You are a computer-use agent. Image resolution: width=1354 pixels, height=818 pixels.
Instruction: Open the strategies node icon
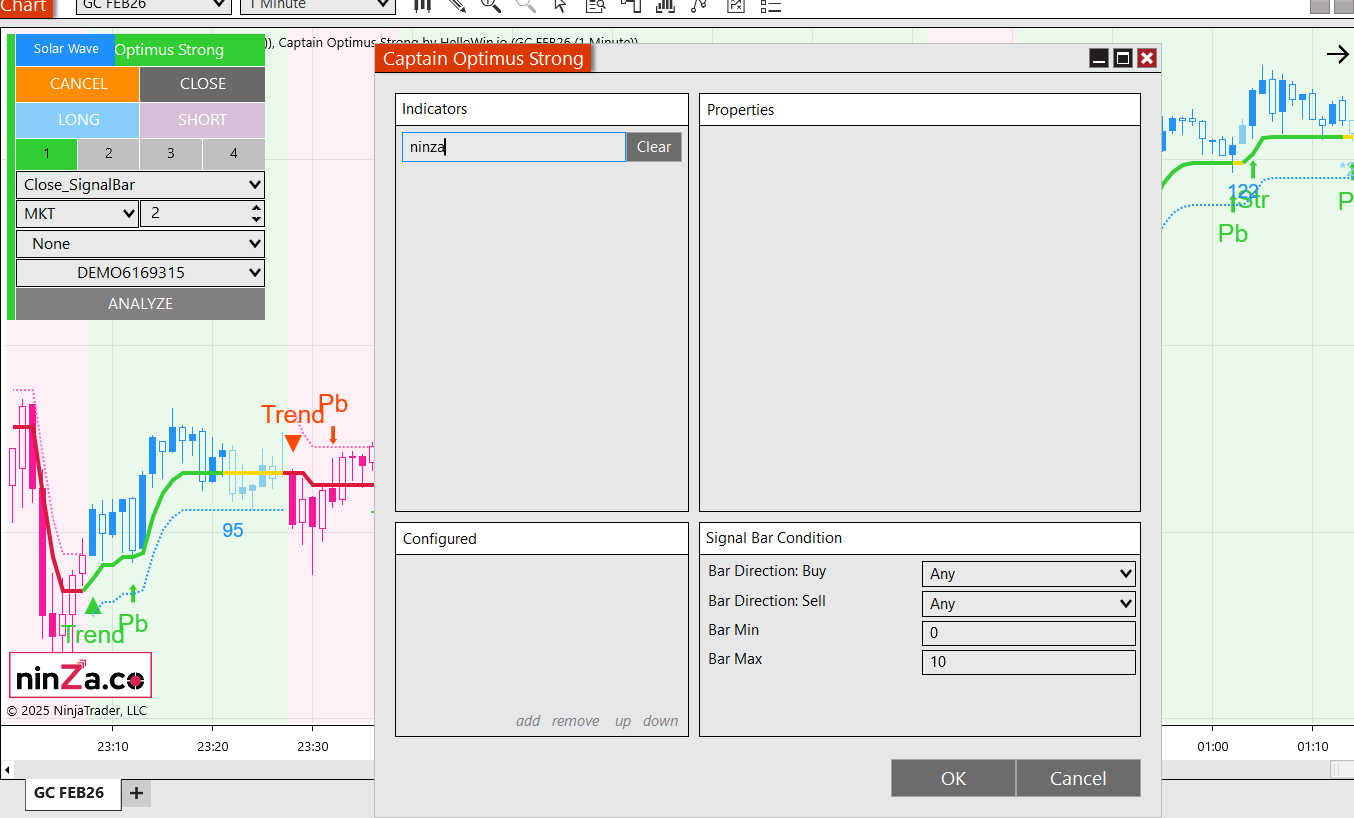tap(699, 6)
